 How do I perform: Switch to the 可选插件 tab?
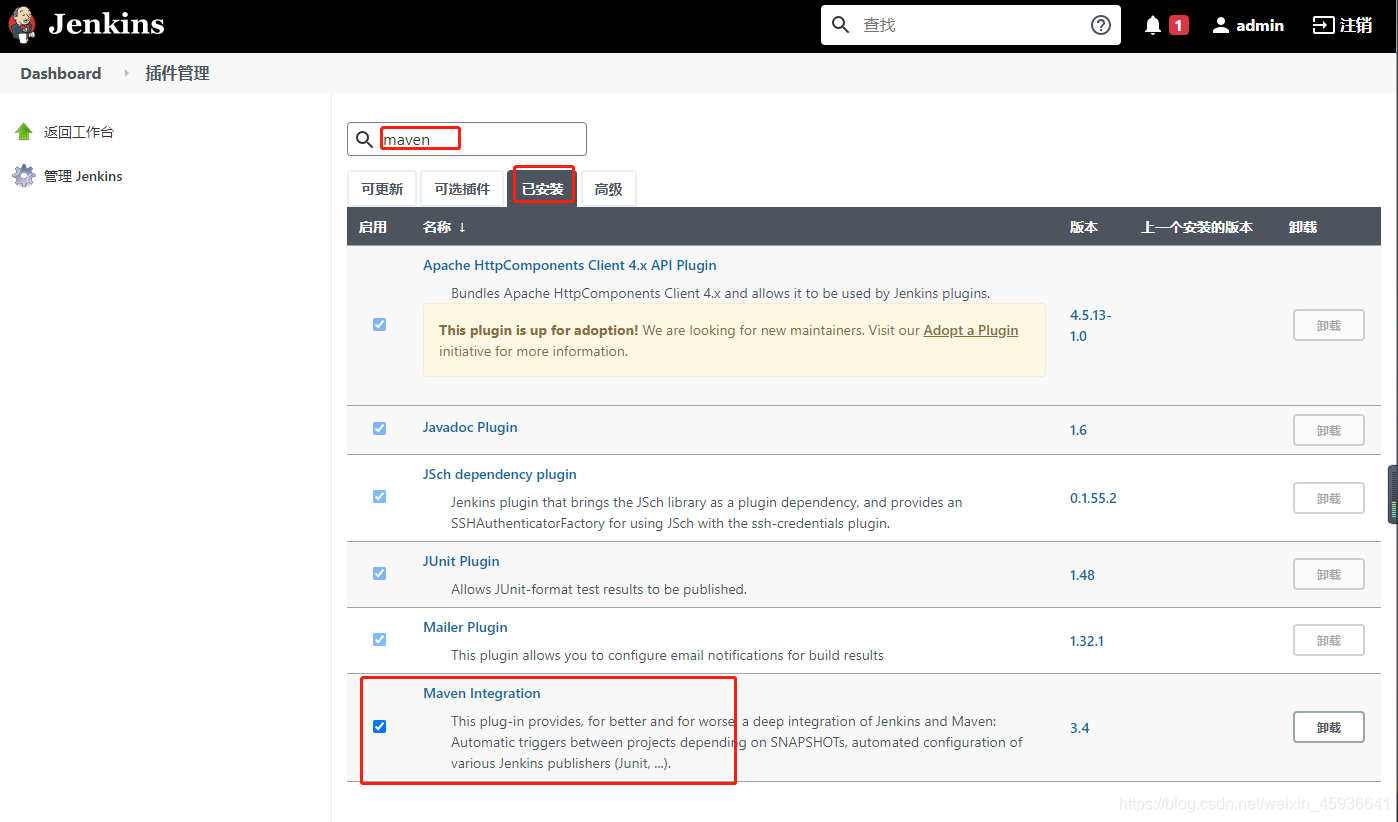click(x=462, y=189)
